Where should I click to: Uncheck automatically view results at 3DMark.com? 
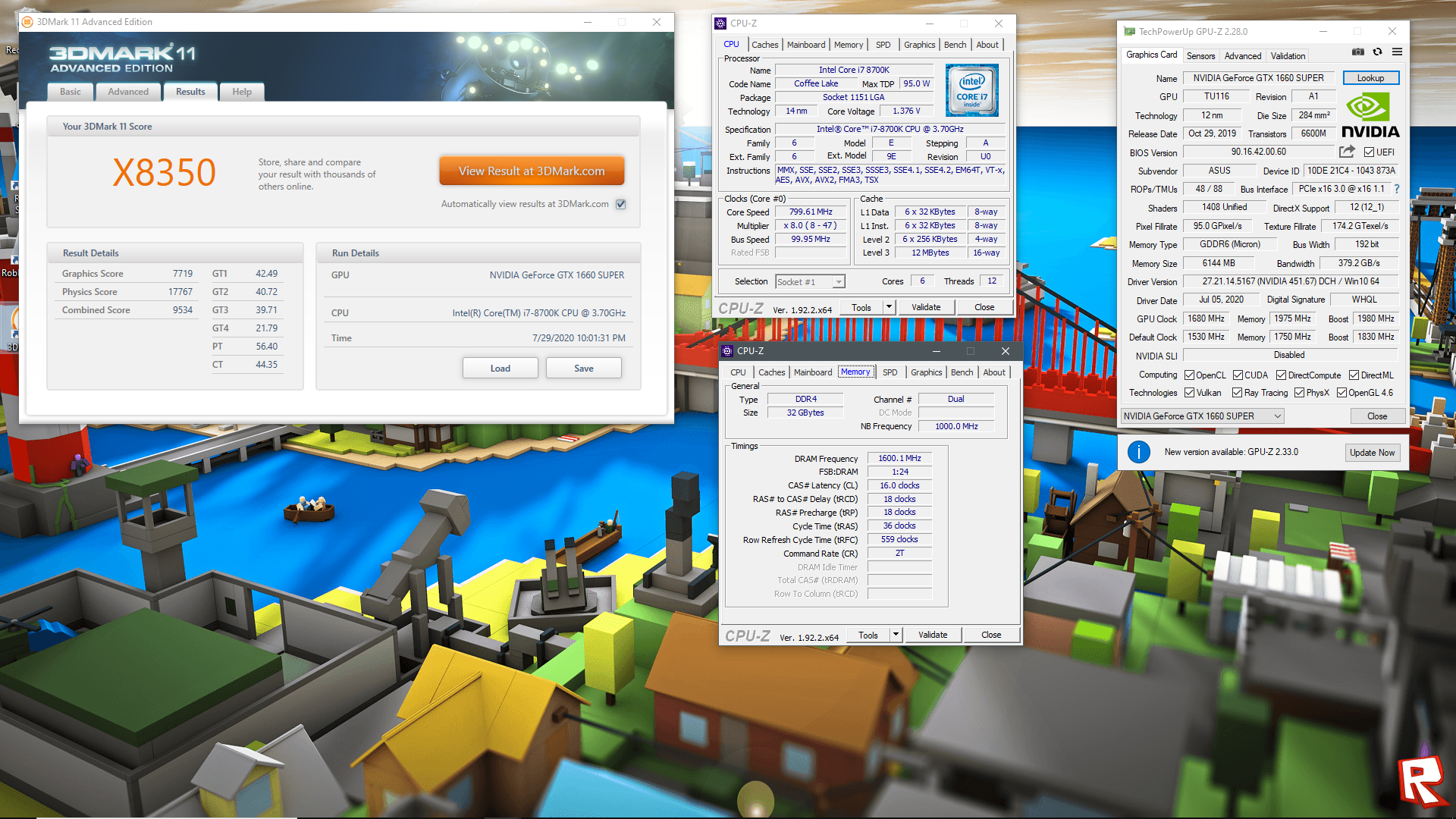(621, 204)
